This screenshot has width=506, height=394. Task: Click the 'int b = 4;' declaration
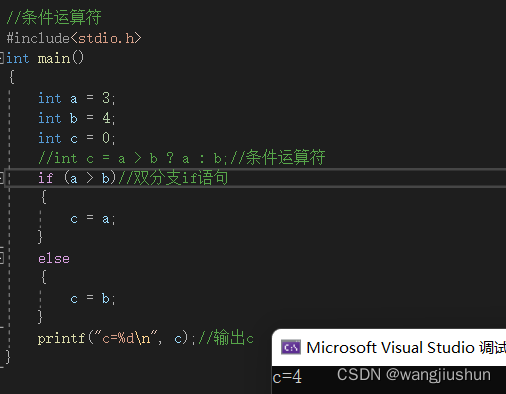pos(77,118)
